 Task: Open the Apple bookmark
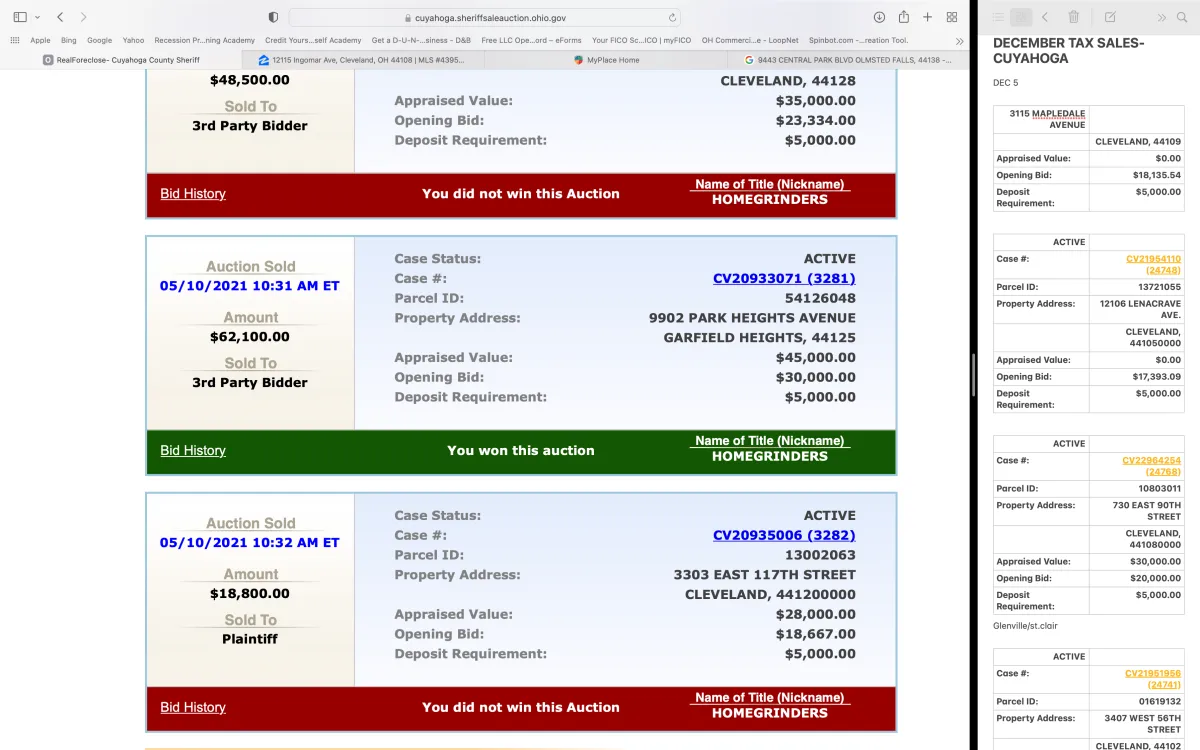point(40,41)
